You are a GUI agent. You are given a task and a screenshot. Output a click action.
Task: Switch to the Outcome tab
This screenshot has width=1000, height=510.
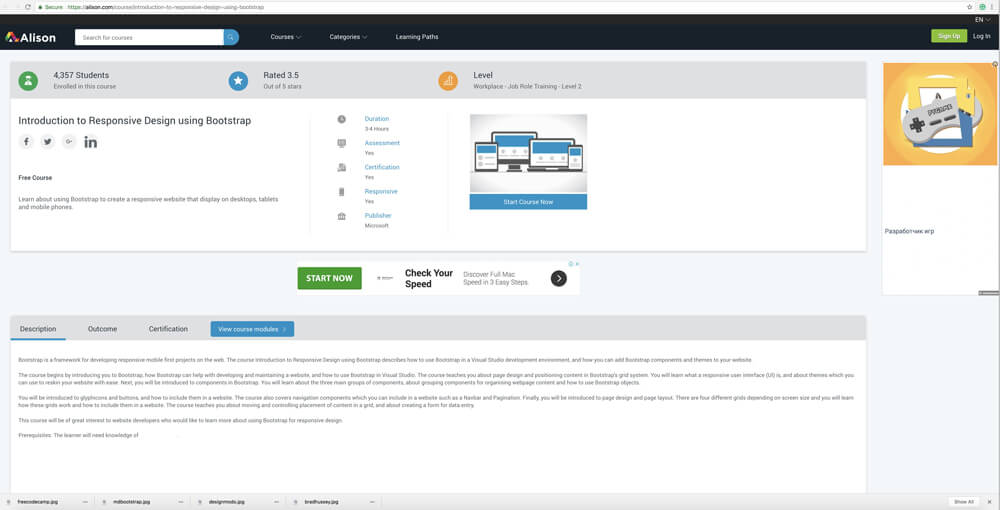[103, 329]
